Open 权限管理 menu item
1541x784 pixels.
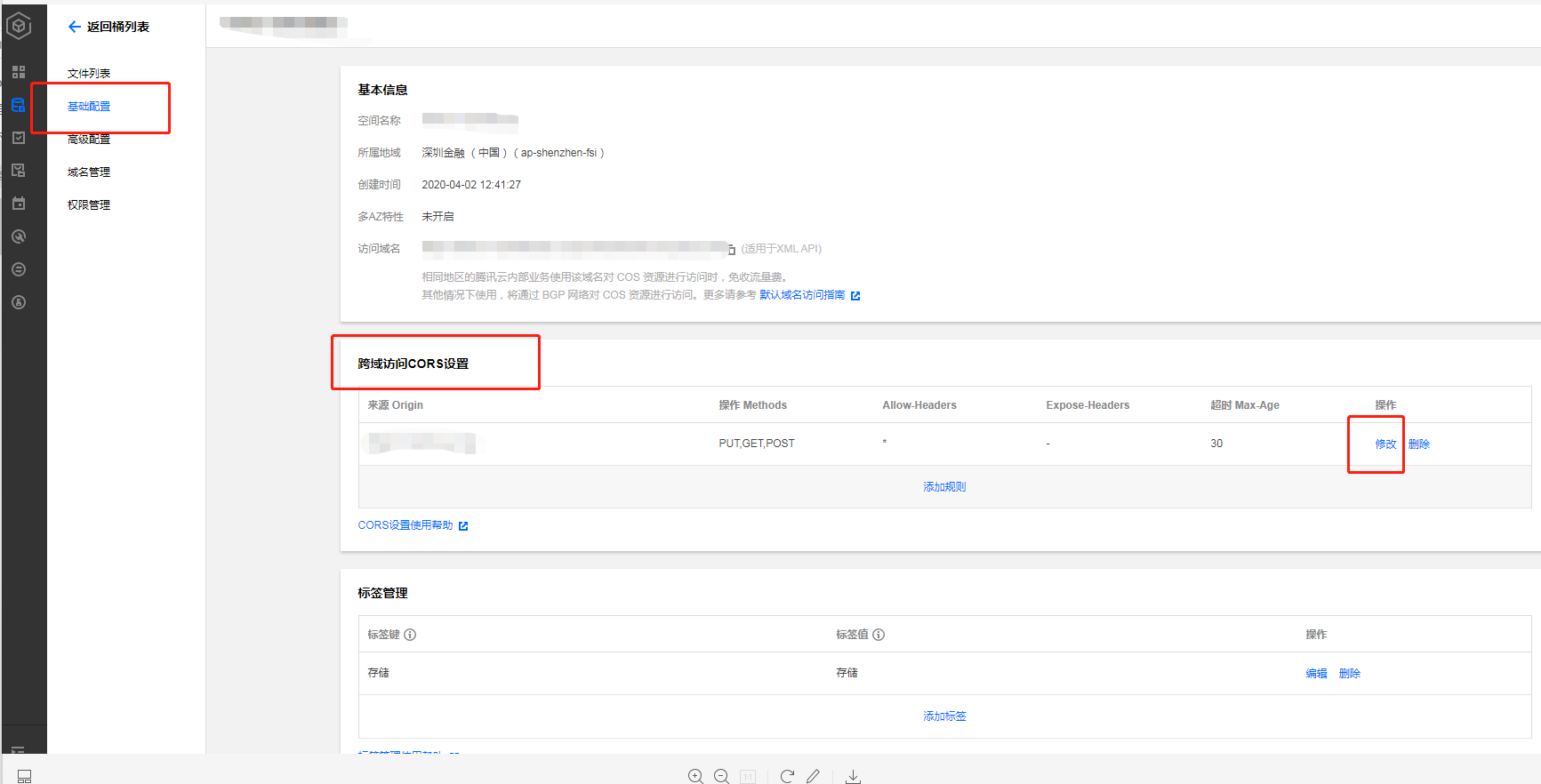tap(89, 205)
